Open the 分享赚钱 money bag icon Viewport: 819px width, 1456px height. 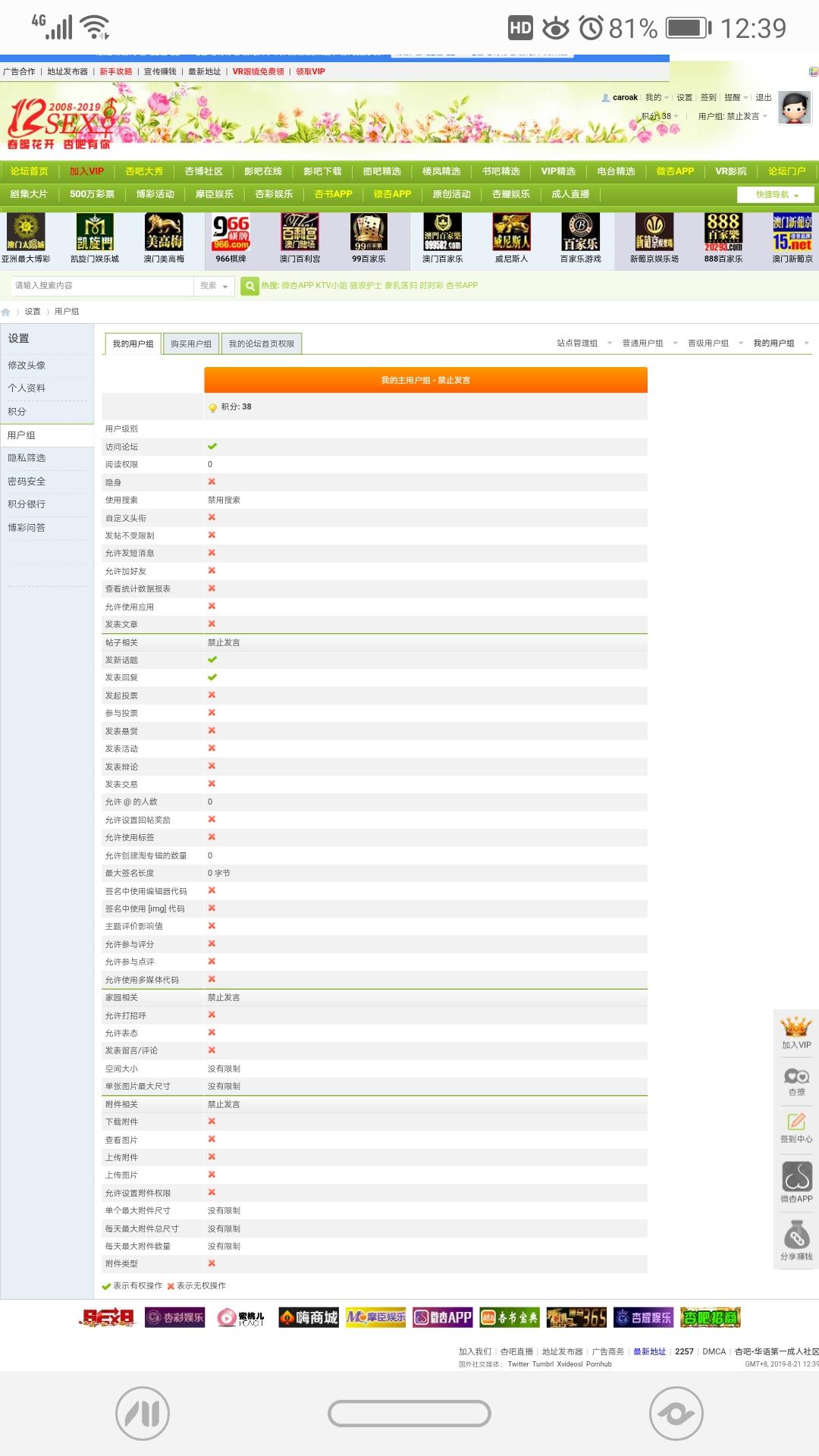click(796, 1240)
